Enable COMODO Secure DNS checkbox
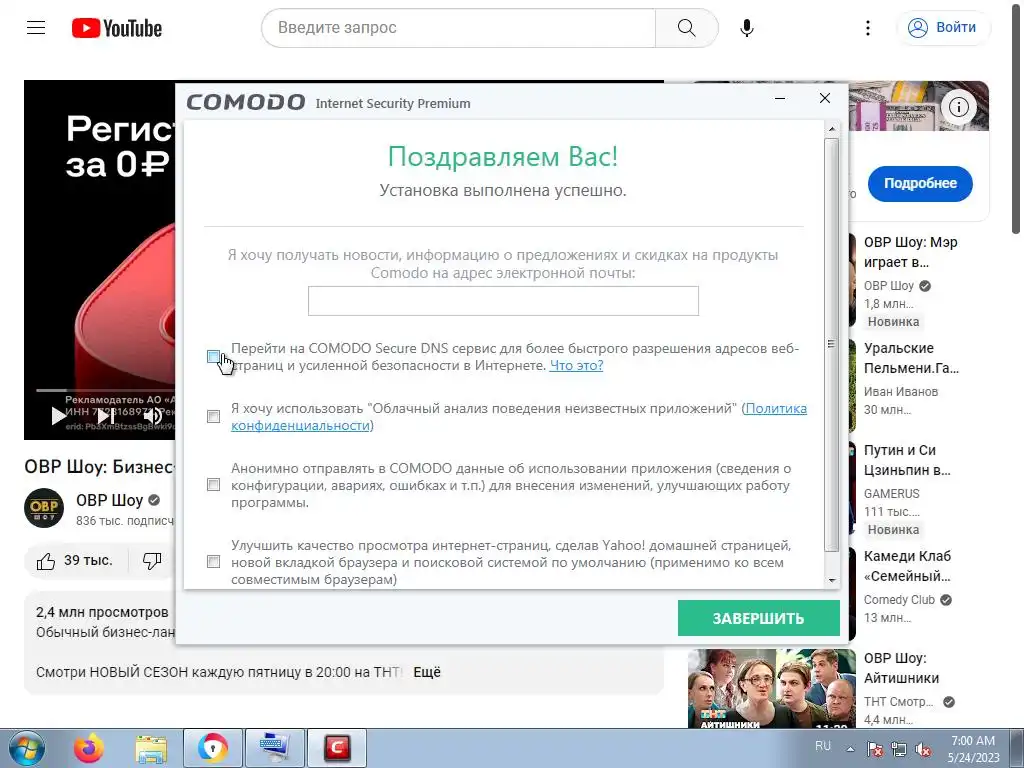This screenshot has height=768, width=1024. [x=214, y=357]
